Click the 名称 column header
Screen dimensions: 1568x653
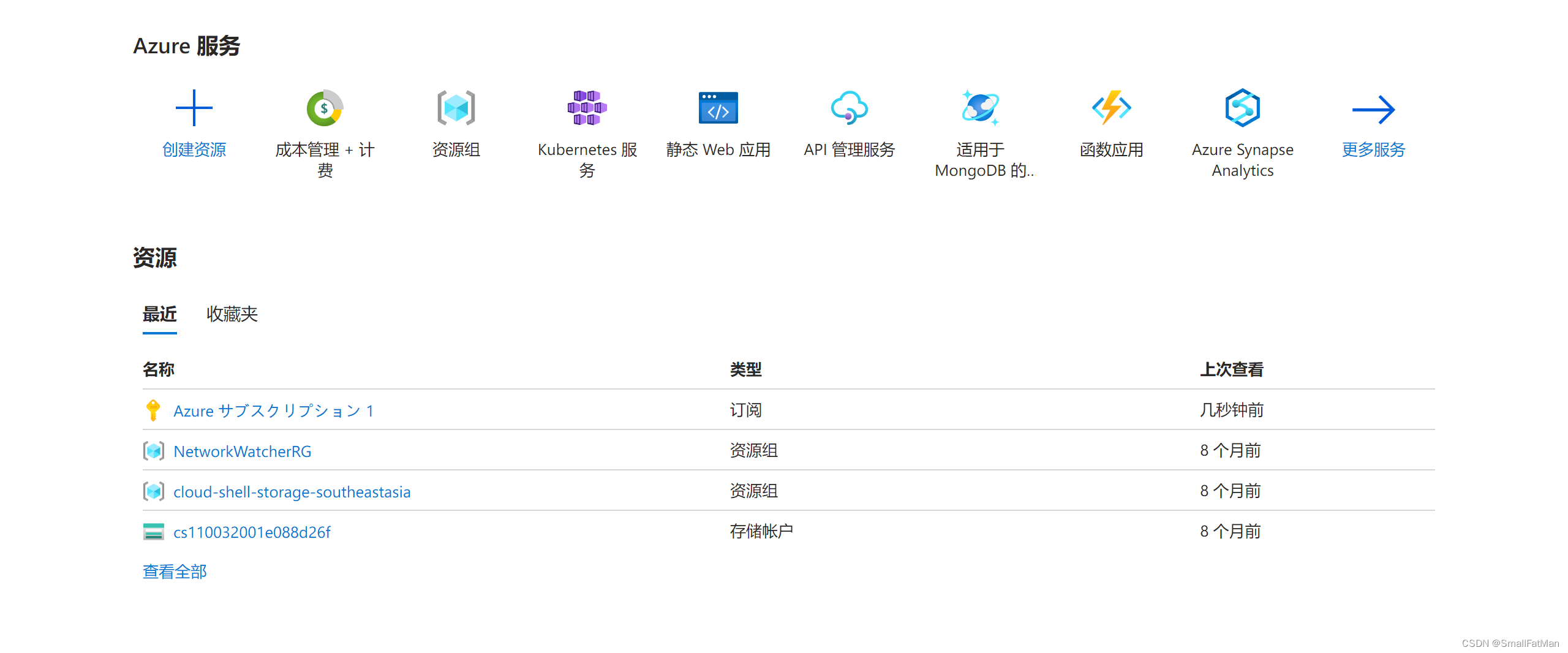pos(158,369)
